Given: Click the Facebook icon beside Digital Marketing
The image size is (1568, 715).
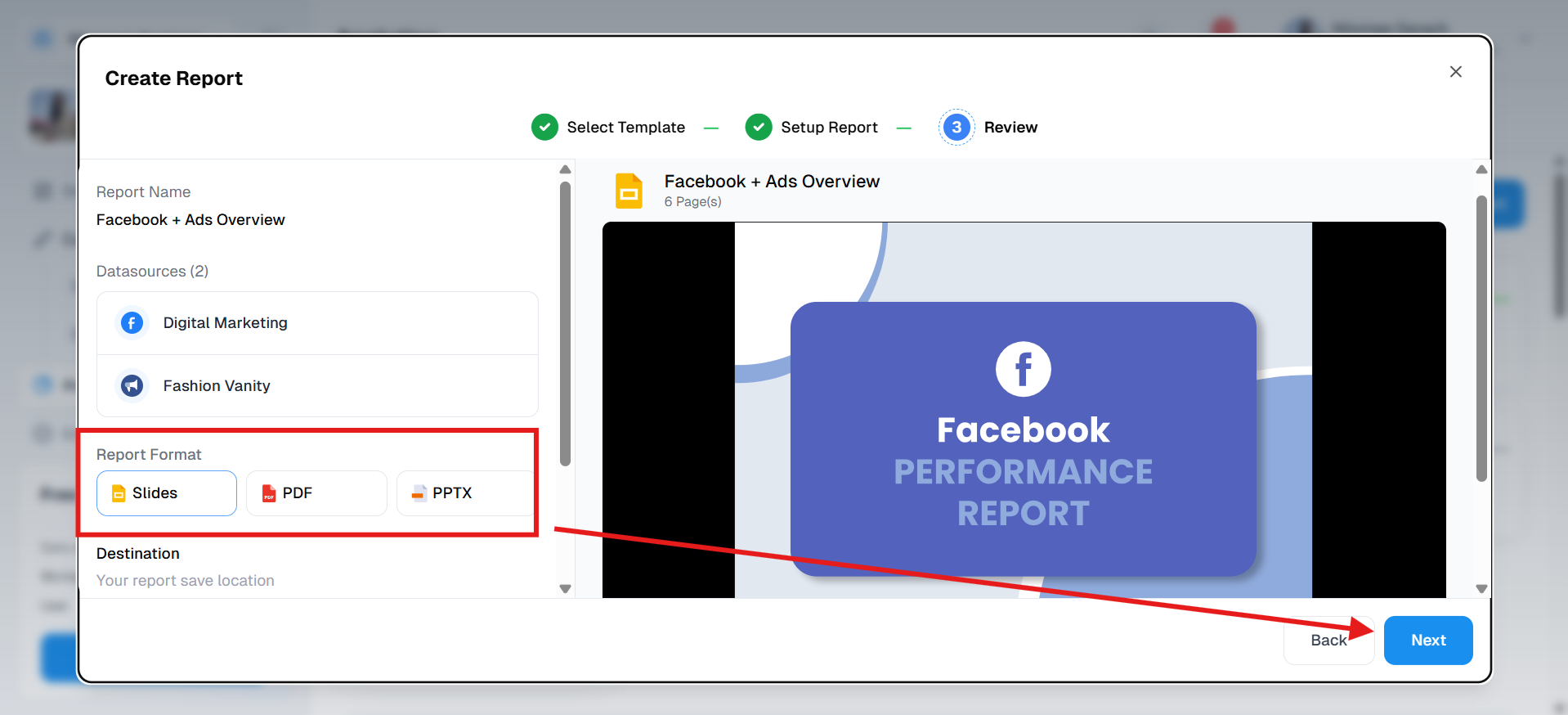Looking at the screenshot, I should tap(132, 323).
